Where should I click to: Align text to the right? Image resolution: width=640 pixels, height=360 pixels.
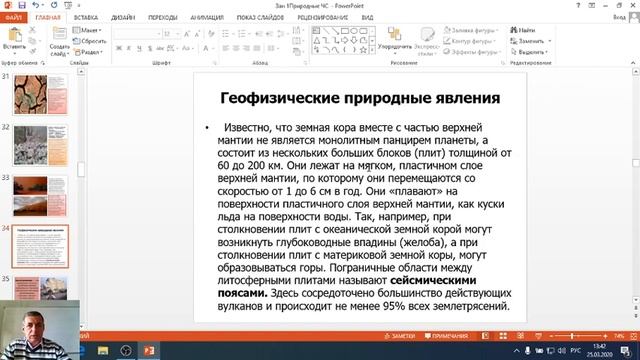click(247, 48)
